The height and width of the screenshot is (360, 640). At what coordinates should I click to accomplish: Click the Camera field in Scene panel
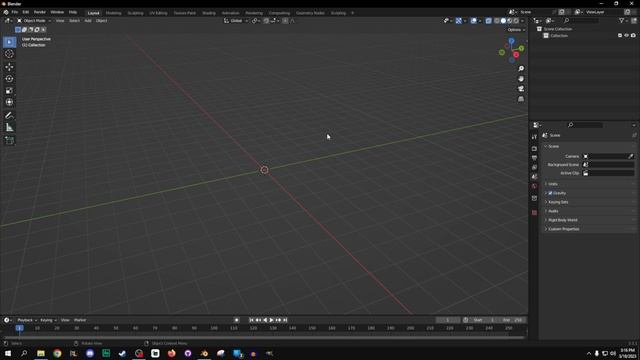click(x=608, y=156)
